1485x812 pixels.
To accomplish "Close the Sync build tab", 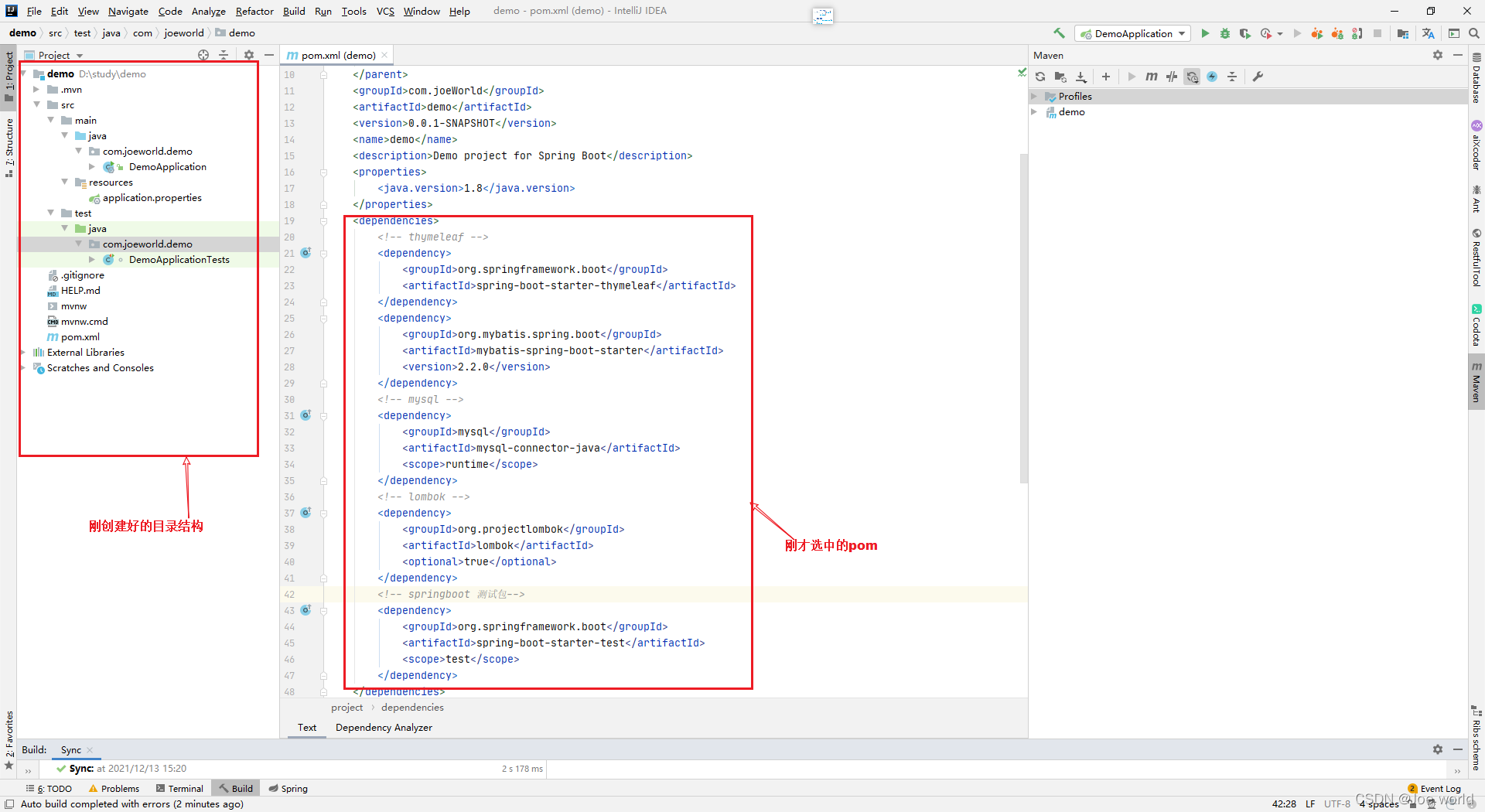I will (x=90, y=750).
